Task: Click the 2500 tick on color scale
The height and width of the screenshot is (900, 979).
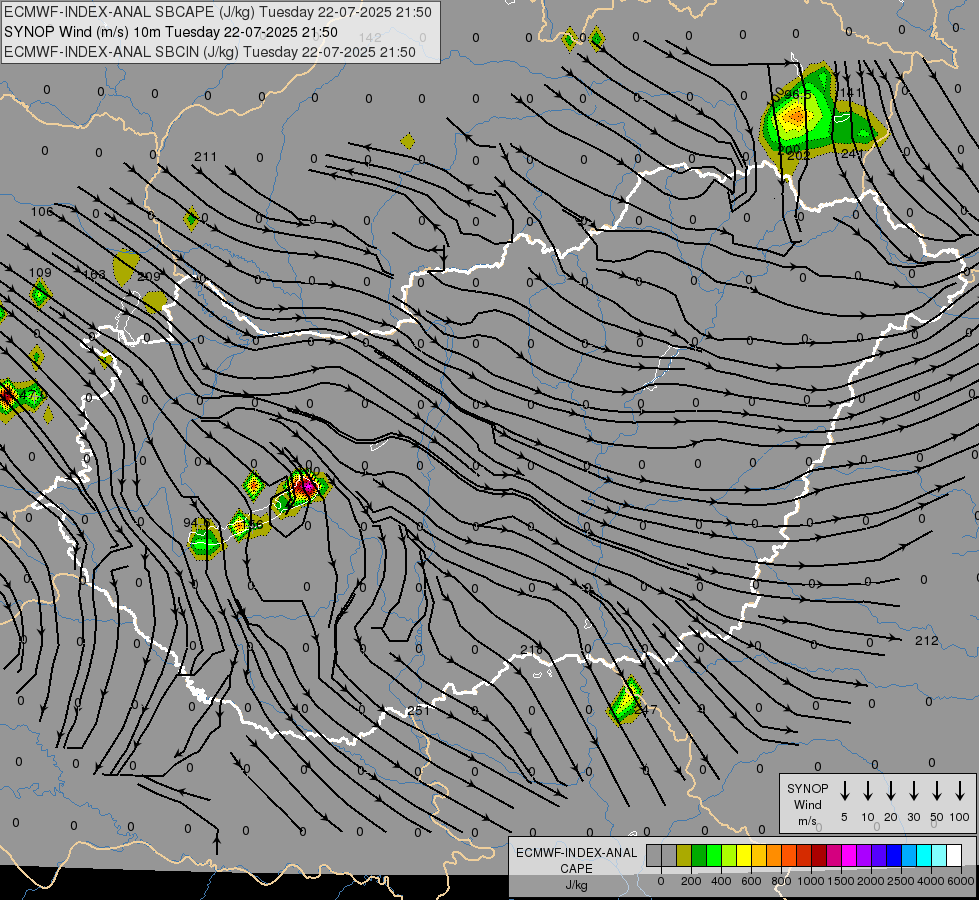Action: [x=901, y=881]
